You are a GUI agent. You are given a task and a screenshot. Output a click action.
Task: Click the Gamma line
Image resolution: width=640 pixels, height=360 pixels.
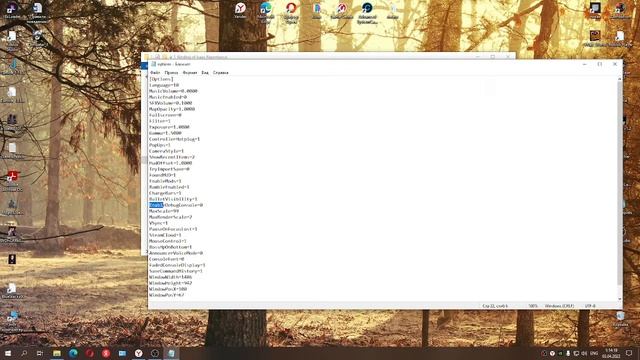(x=165, y=133)
